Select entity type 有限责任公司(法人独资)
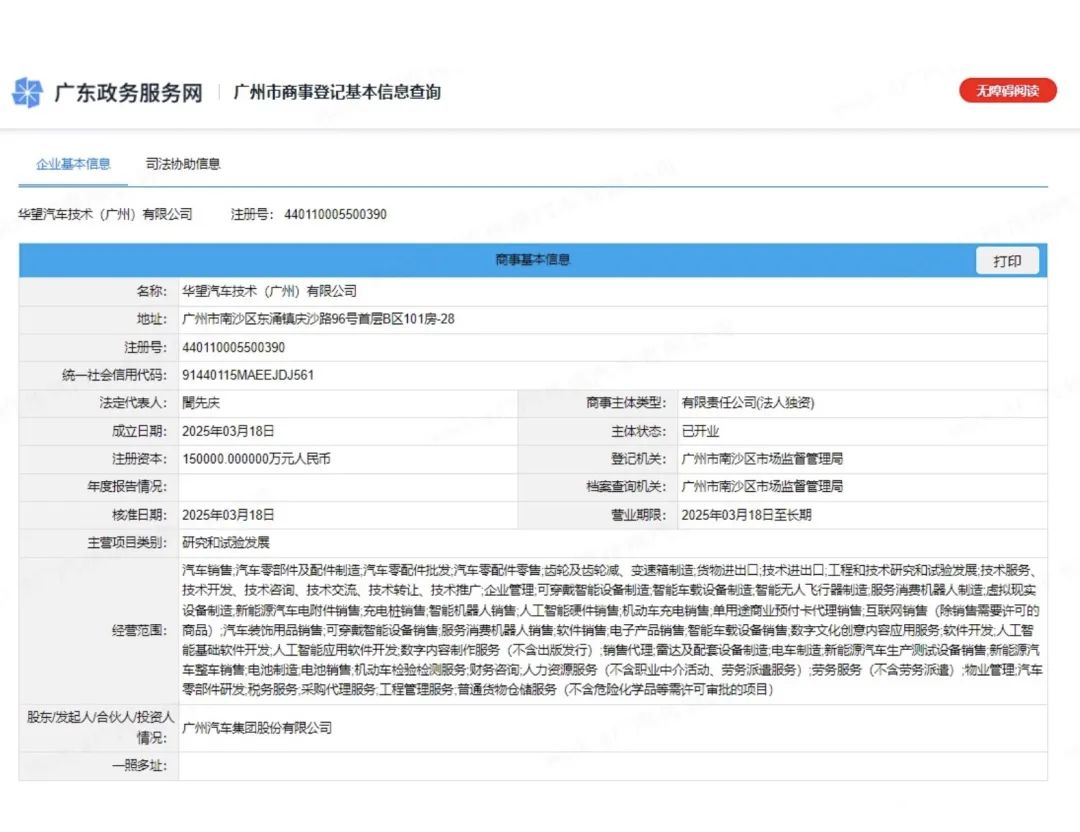The width and height of the screenshot is (1080, 832). pos(748,403)
